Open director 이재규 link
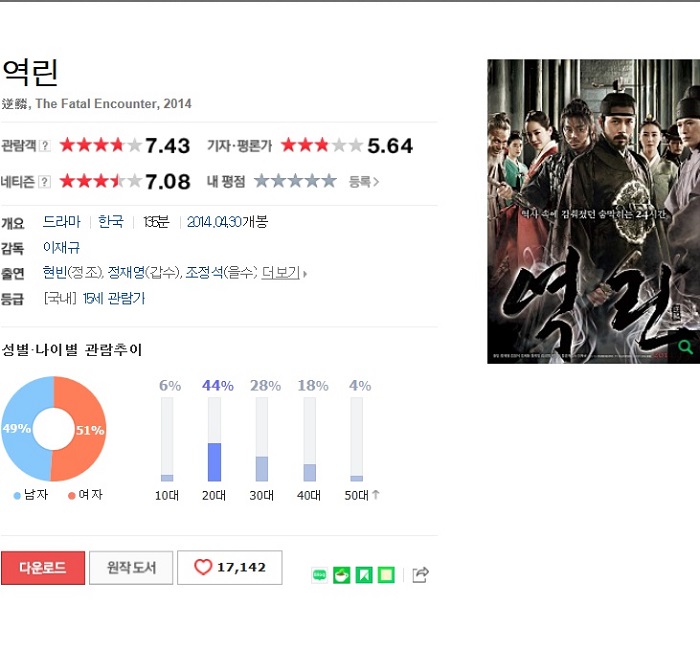 pyautogui.click(x=61, y=247)
